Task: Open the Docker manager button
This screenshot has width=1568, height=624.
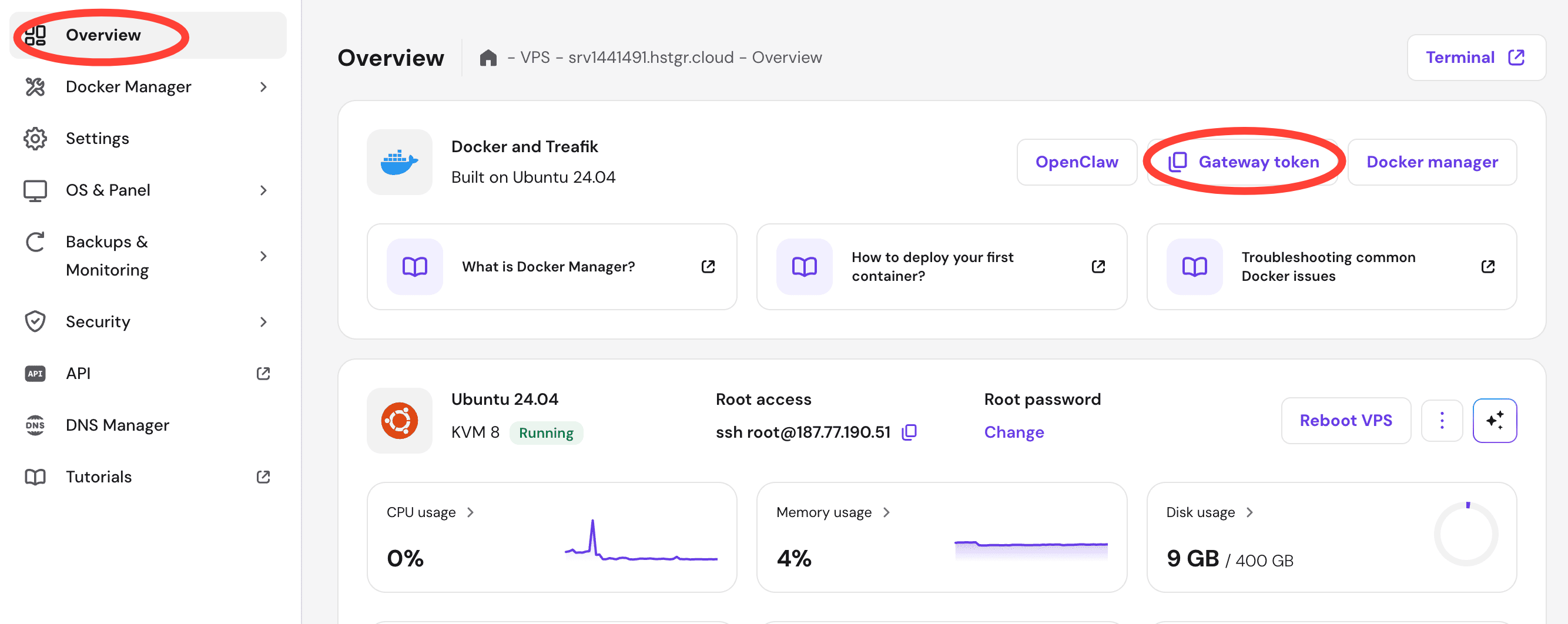Action: 1432,162
